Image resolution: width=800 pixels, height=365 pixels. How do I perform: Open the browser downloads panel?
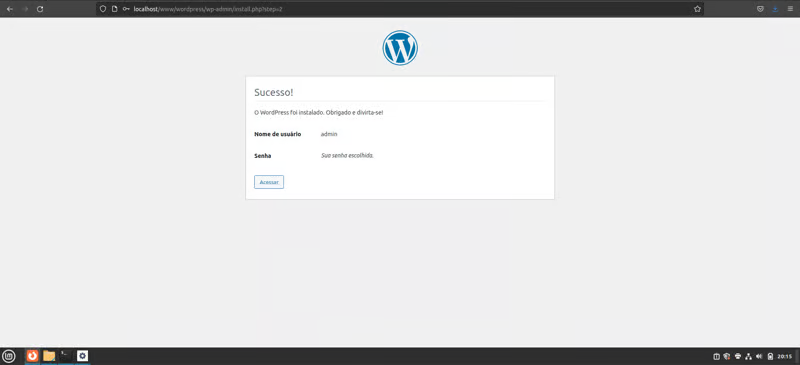click(775, 9)
